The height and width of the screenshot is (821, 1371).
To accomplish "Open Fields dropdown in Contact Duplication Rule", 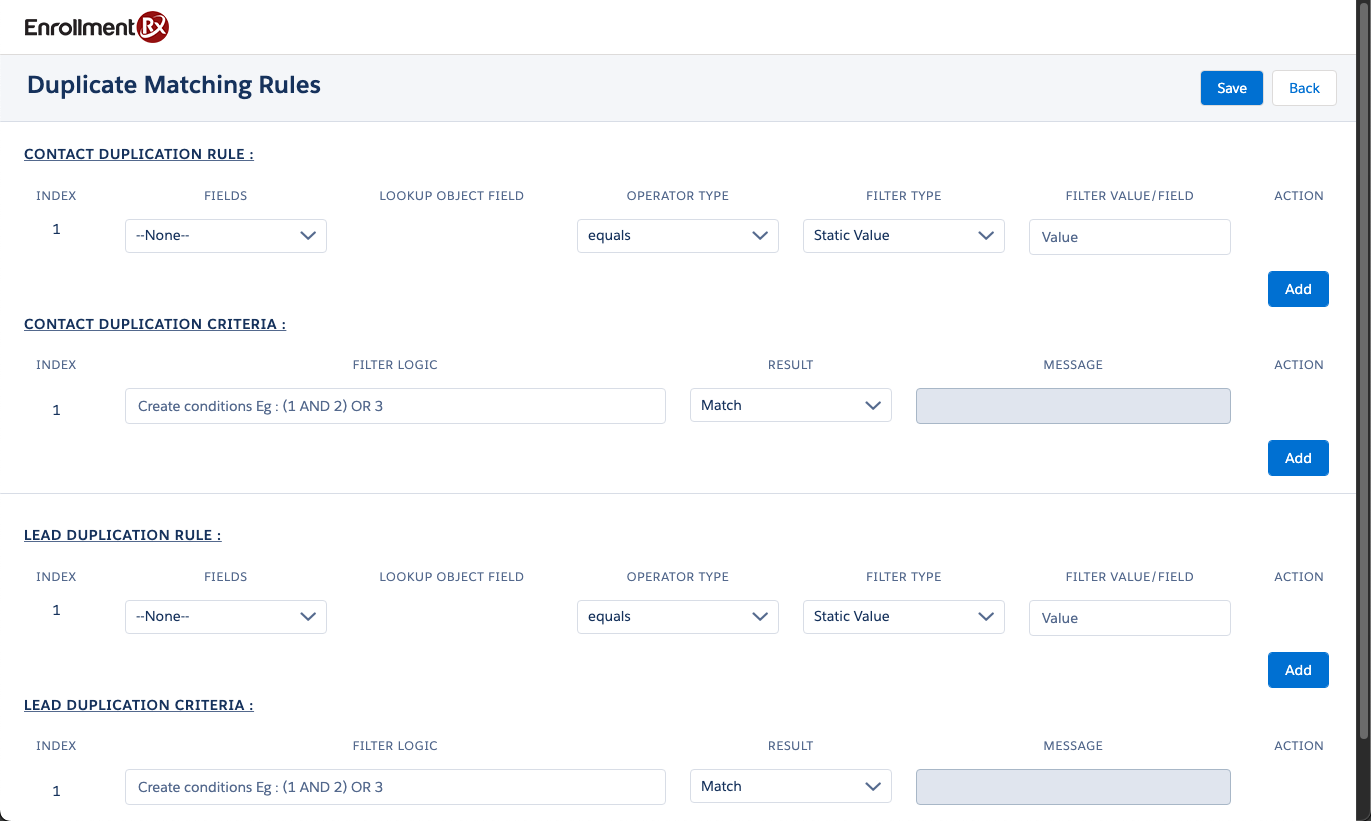I will (x=225, y=236).
